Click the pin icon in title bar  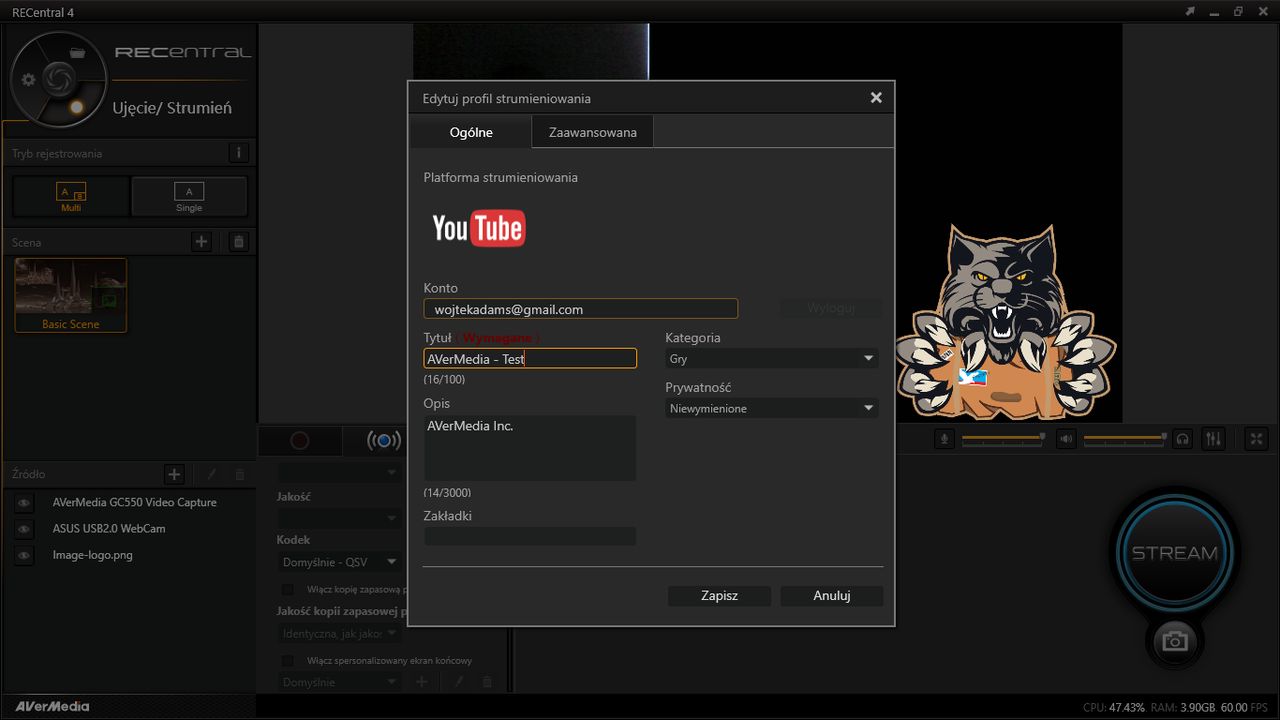pyautogui.click(x=1190, y=11)
